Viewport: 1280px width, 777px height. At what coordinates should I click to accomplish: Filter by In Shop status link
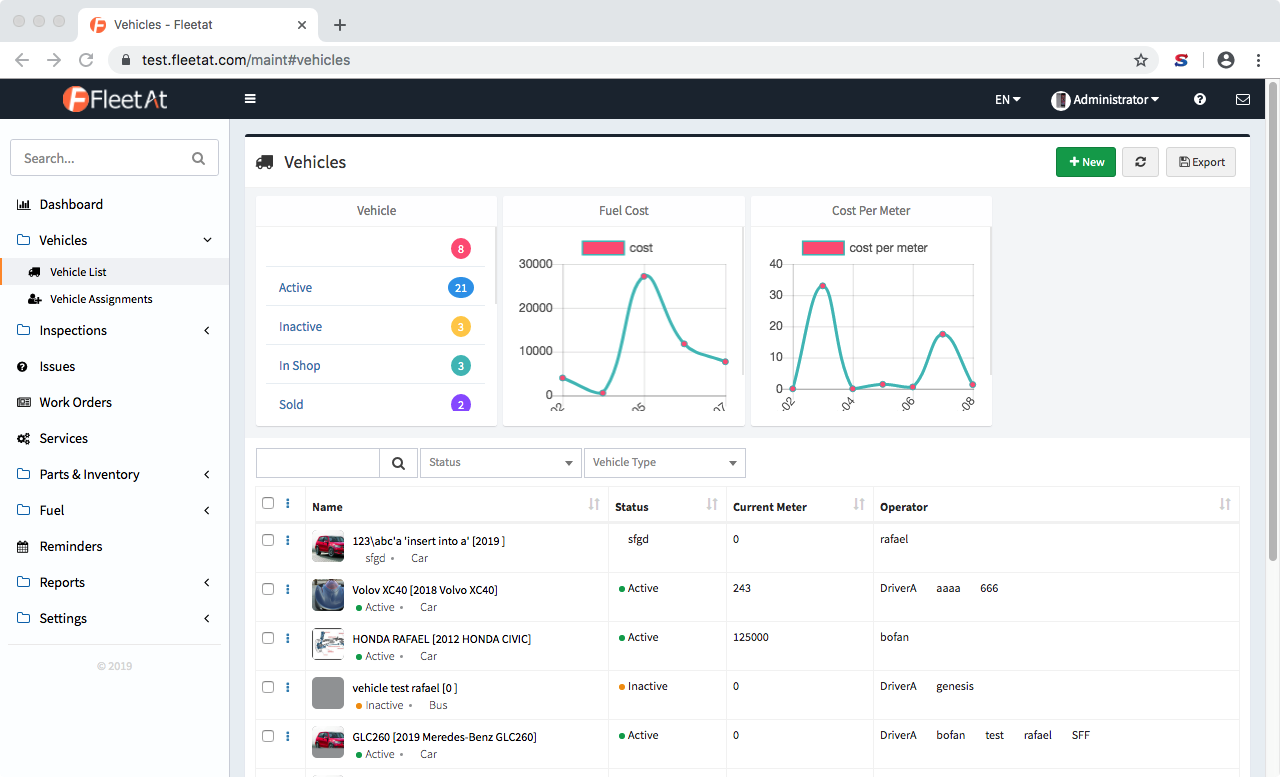[299, 366]
